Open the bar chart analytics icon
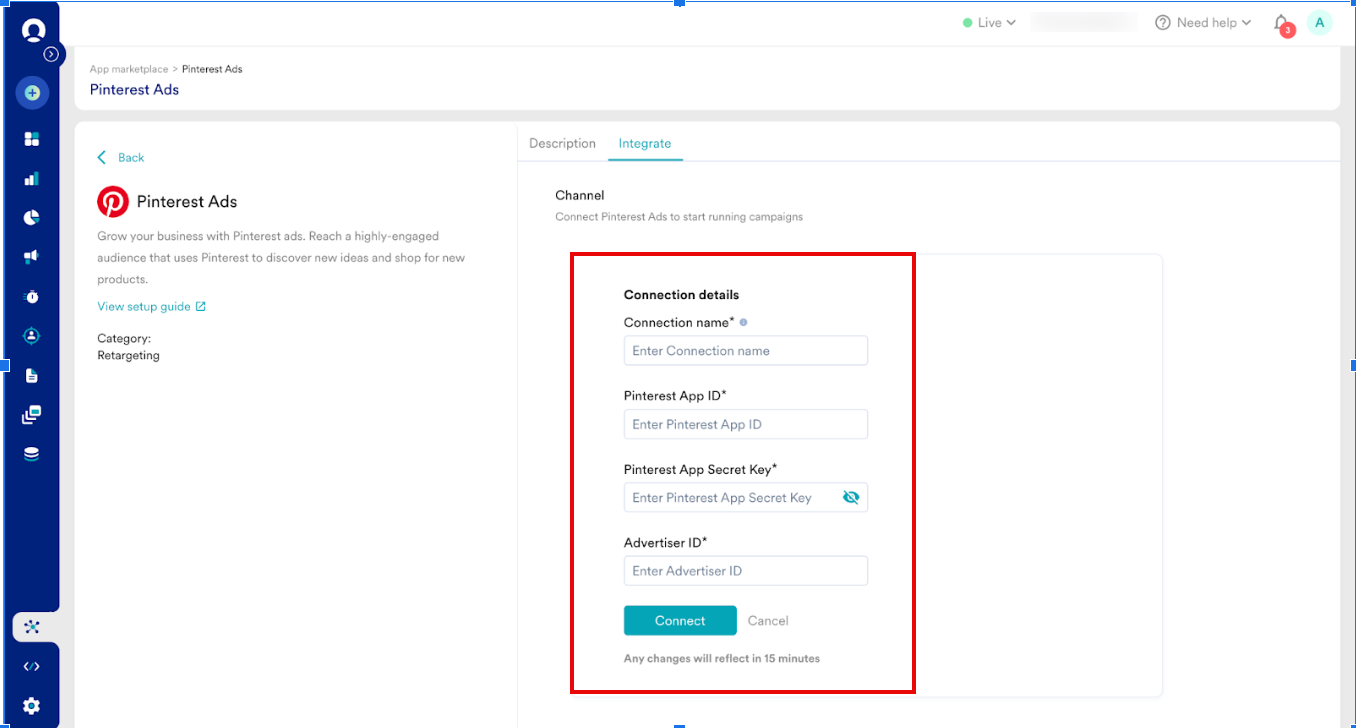 (32, 179)
